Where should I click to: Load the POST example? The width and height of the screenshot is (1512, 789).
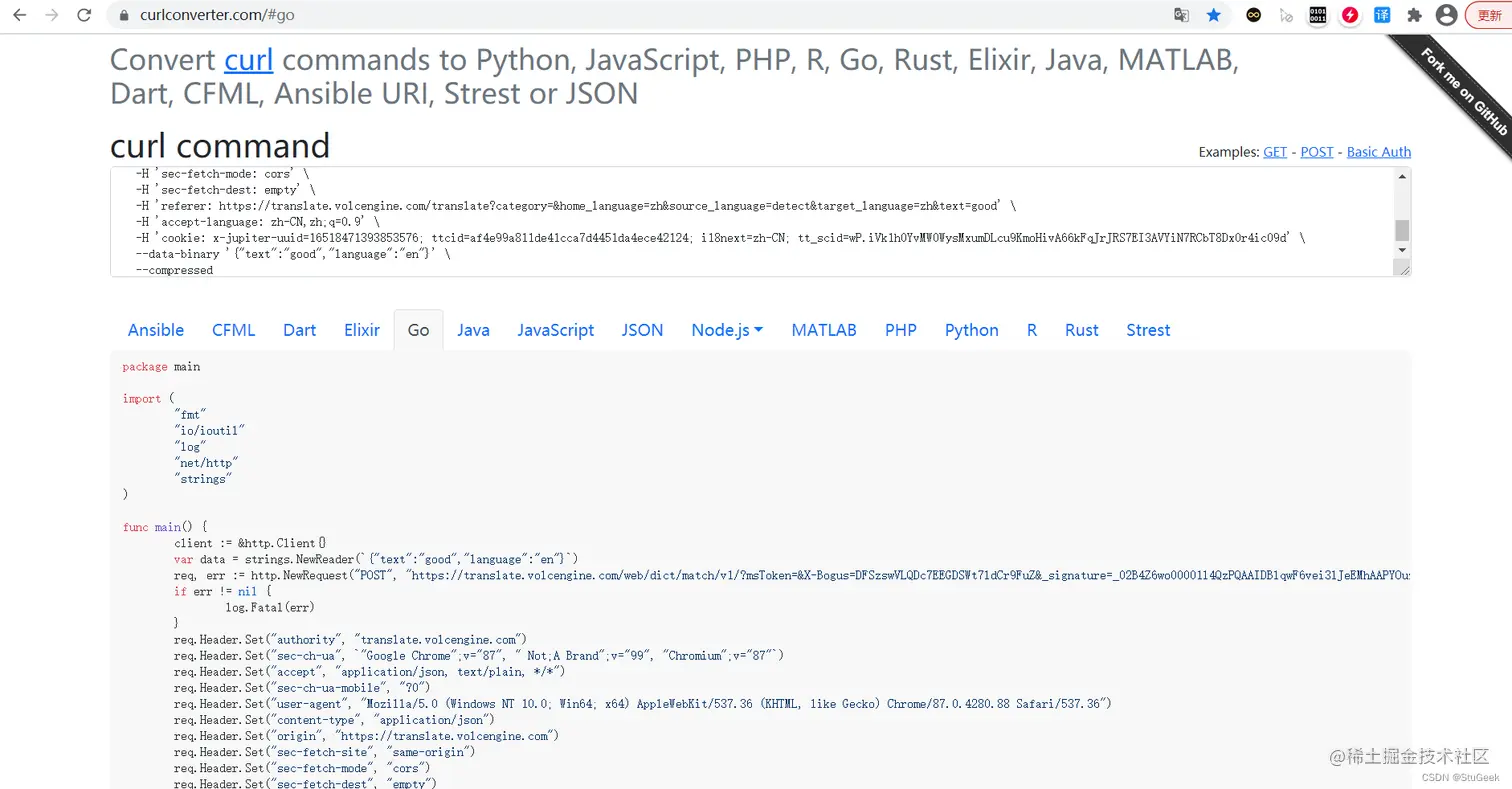pyautogui.click(x=1317, y=152)
